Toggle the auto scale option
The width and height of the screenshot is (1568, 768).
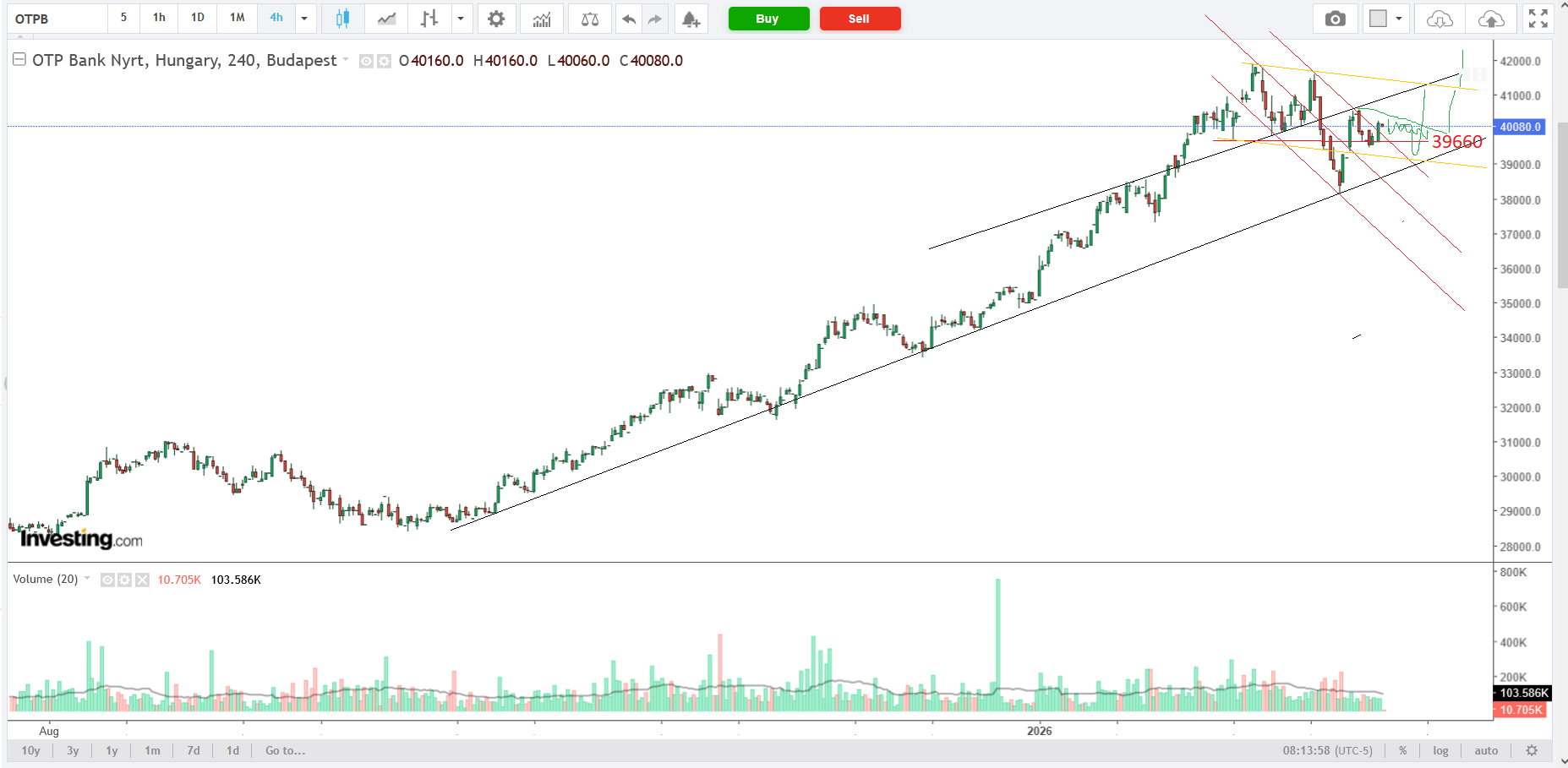(x=1486, y=750)
